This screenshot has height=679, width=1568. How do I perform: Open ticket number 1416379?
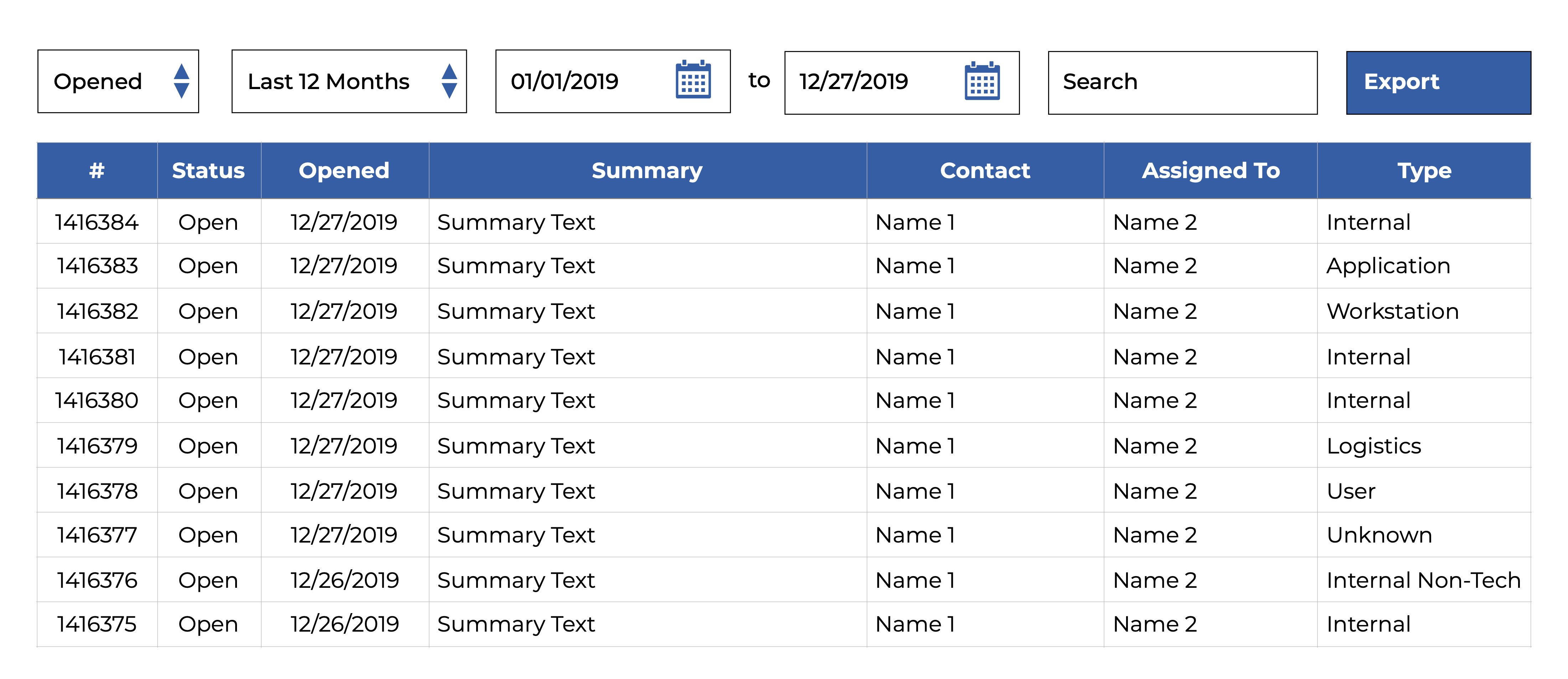(x=97, y=446)
